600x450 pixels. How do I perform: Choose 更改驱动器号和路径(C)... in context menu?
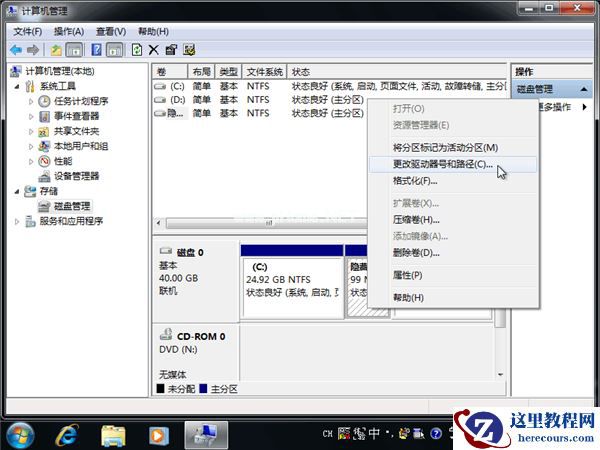point(452,165)
